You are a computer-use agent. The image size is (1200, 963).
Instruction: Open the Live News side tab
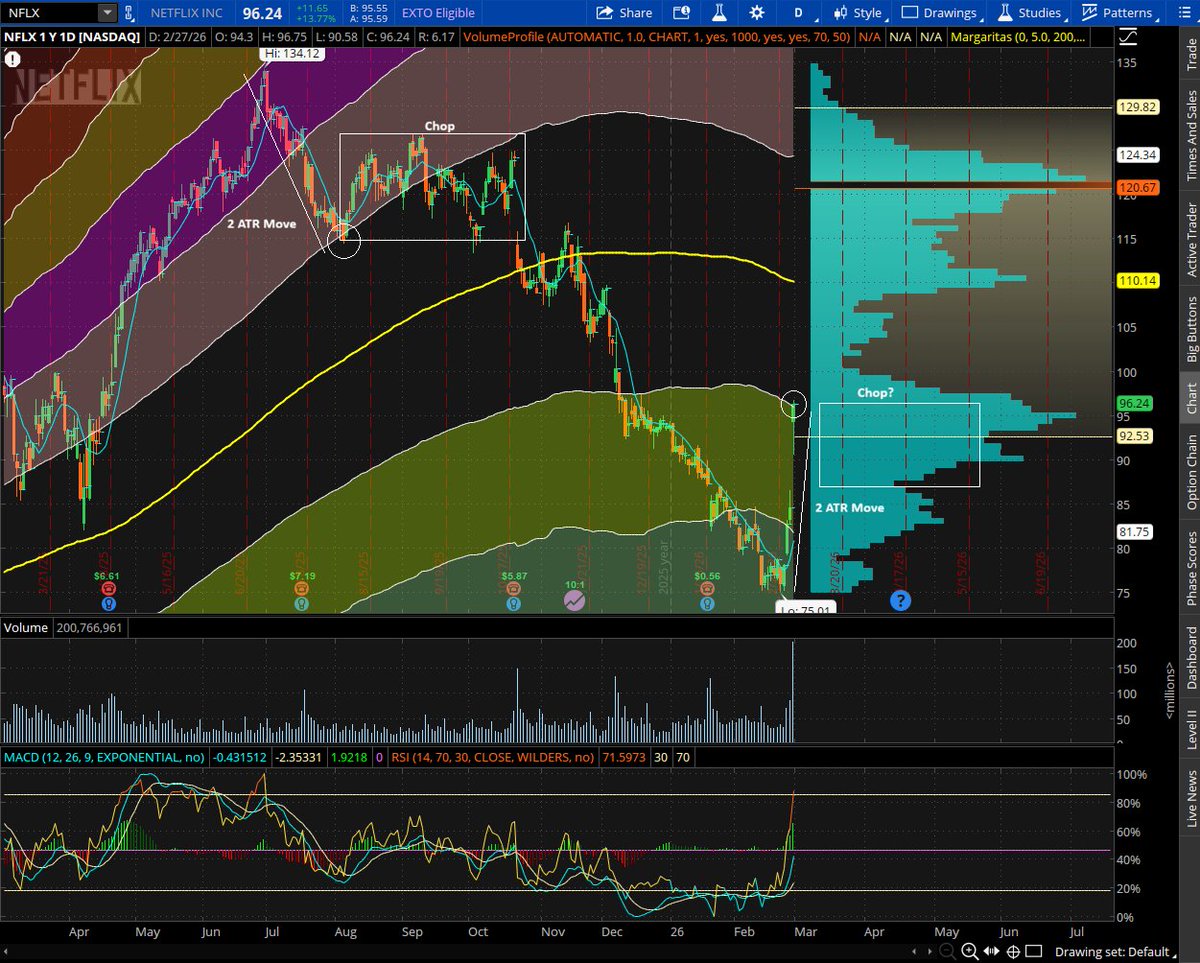coord(1190,797)
